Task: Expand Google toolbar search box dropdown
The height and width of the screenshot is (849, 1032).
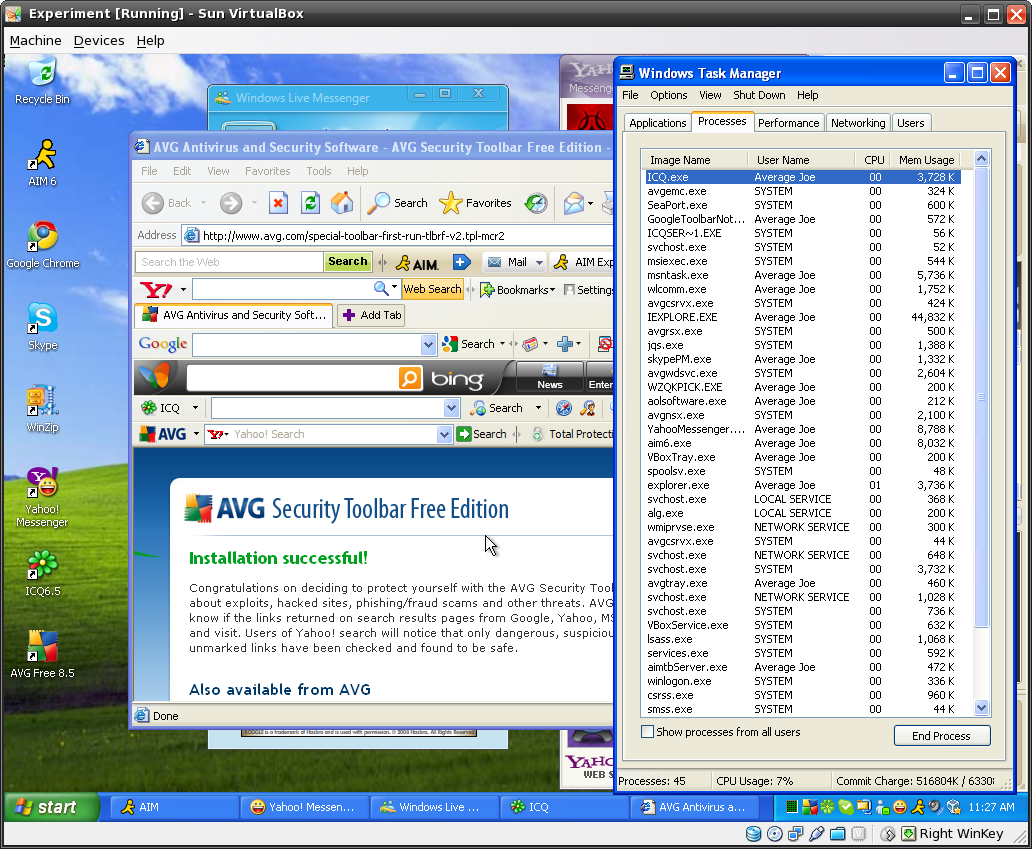Action: (x=428, y=344)
